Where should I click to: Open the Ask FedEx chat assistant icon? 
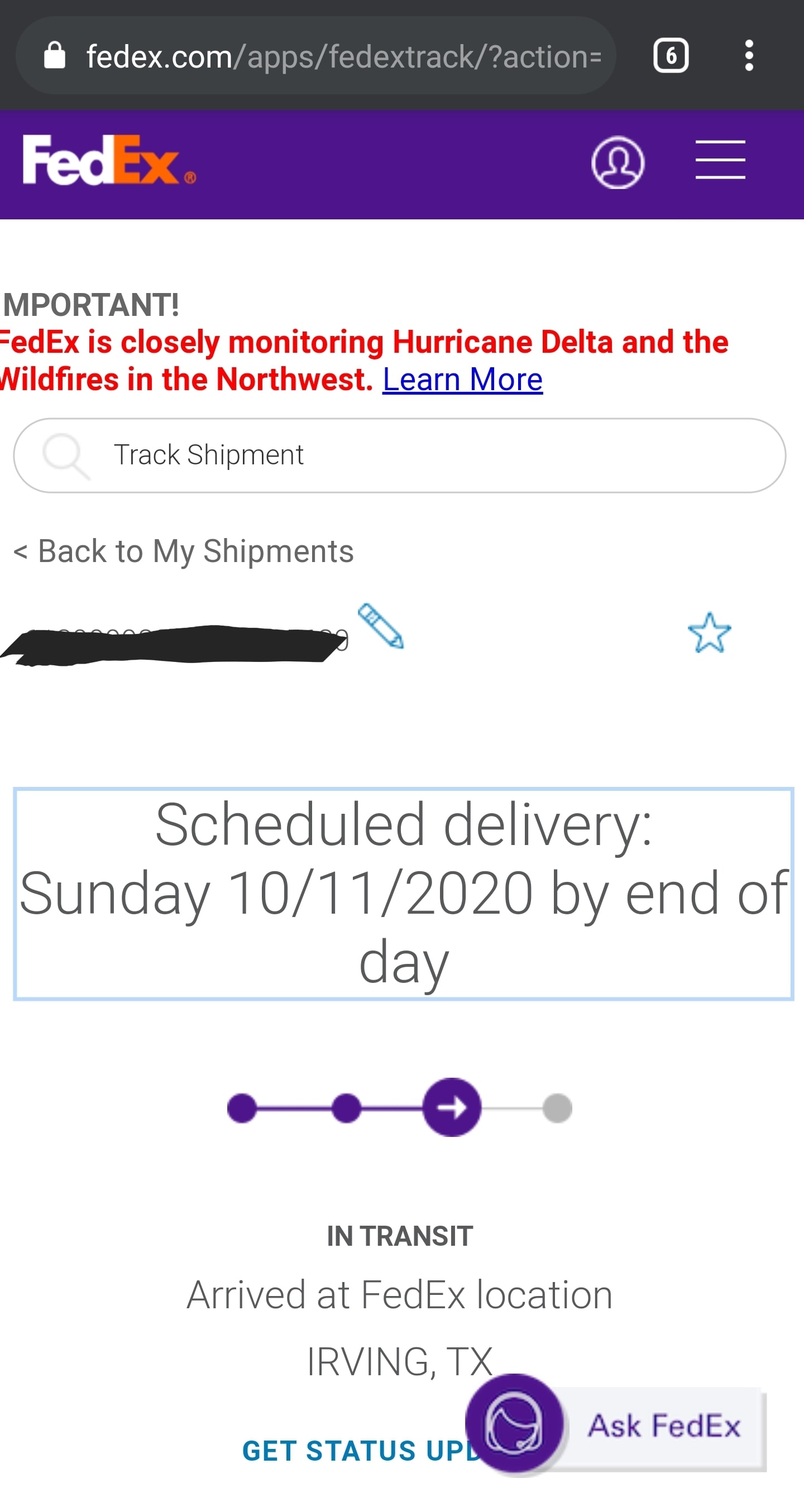coord(515,1424)
